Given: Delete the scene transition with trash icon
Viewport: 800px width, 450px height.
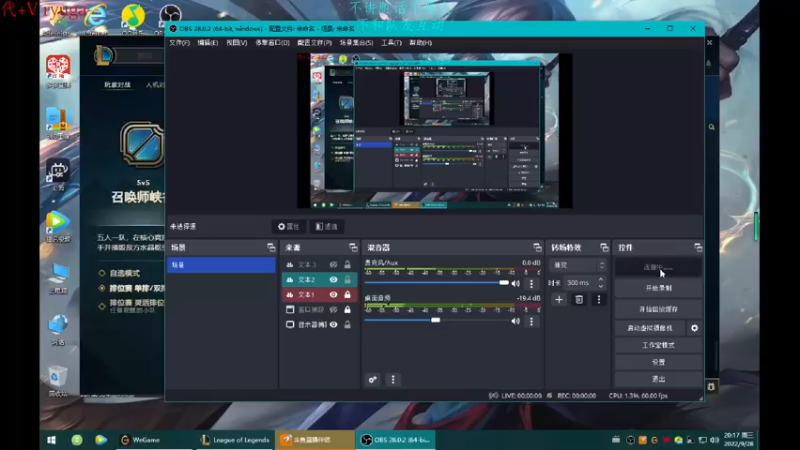Looking at the screenshot, I should pyautogui.click(x=579, y=299).
